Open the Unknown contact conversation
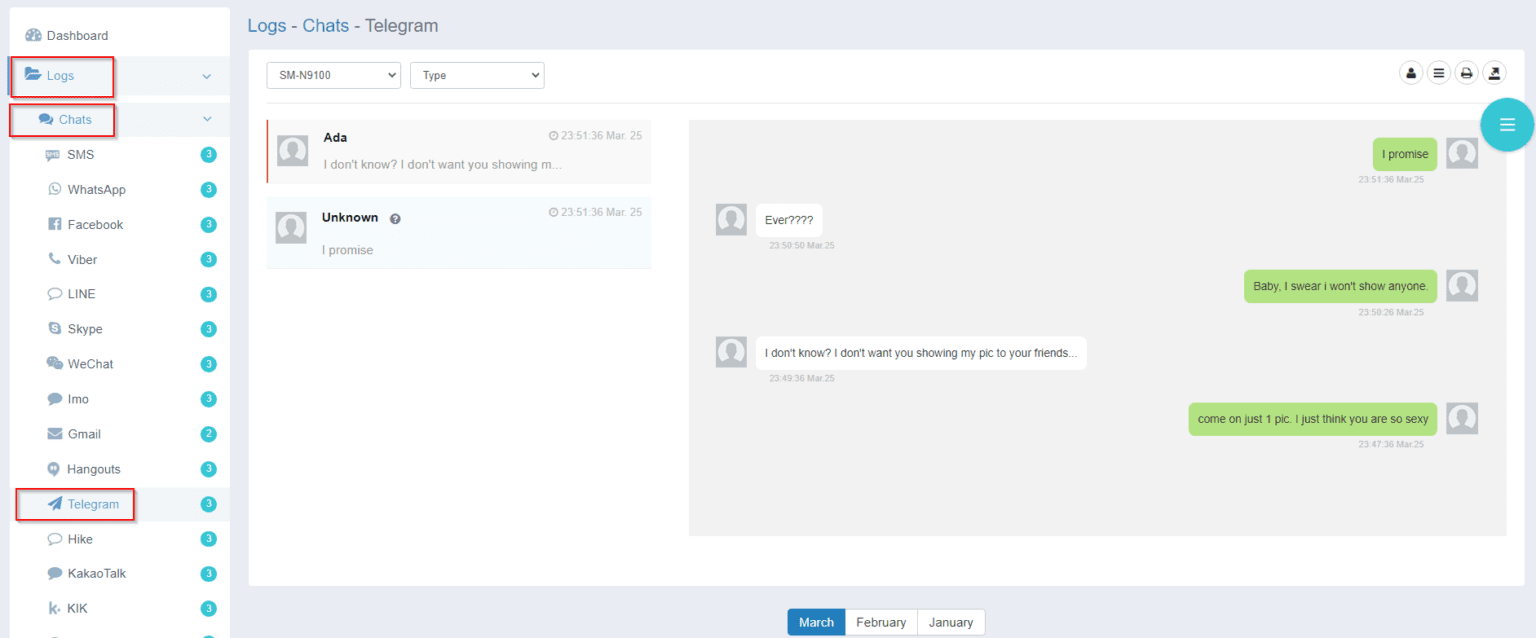Viewport: 1536px width, 638px height. (x=459, y=233)
